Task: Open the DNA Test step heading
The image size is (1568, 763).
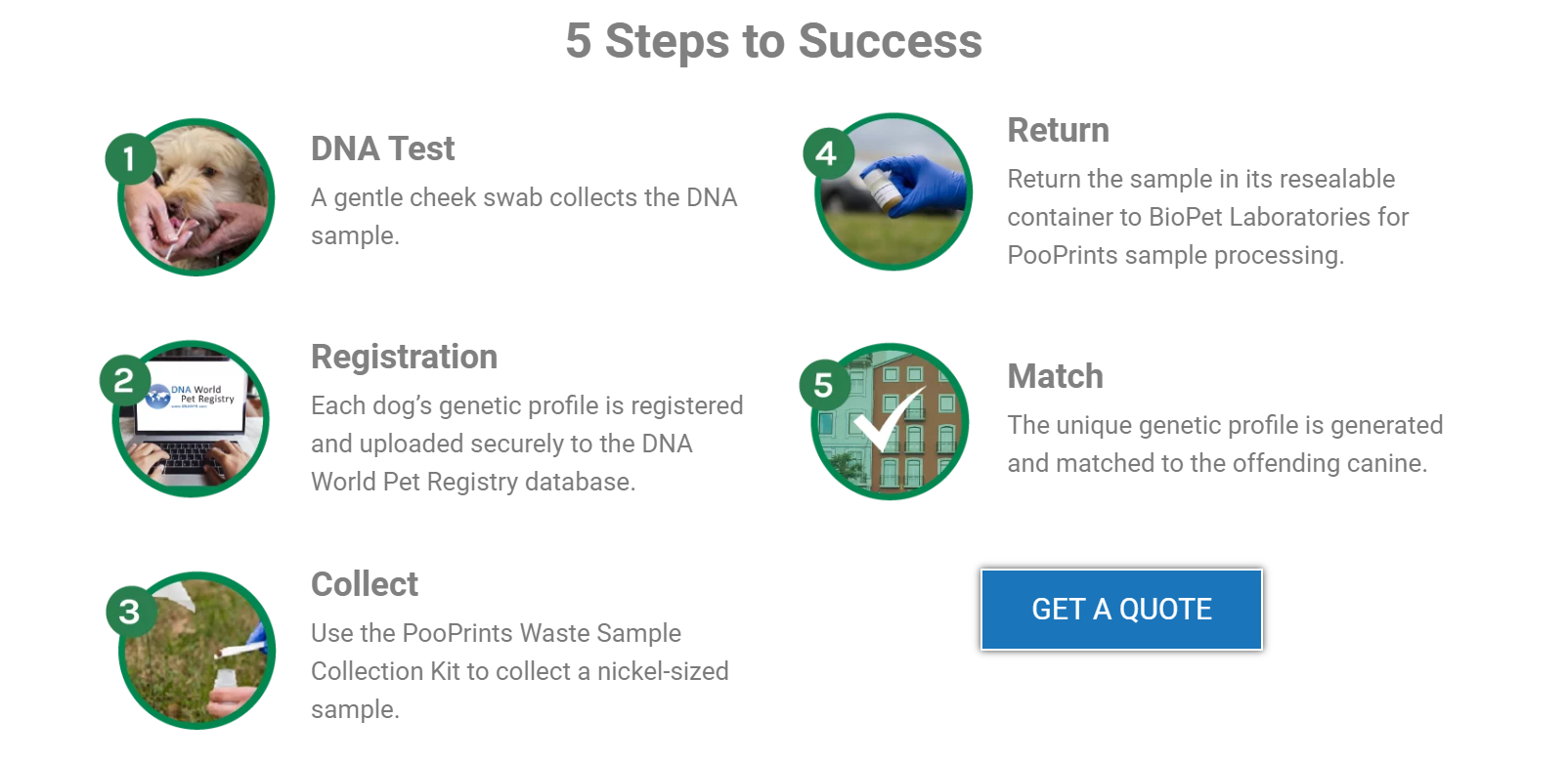Action: [382, 148]
